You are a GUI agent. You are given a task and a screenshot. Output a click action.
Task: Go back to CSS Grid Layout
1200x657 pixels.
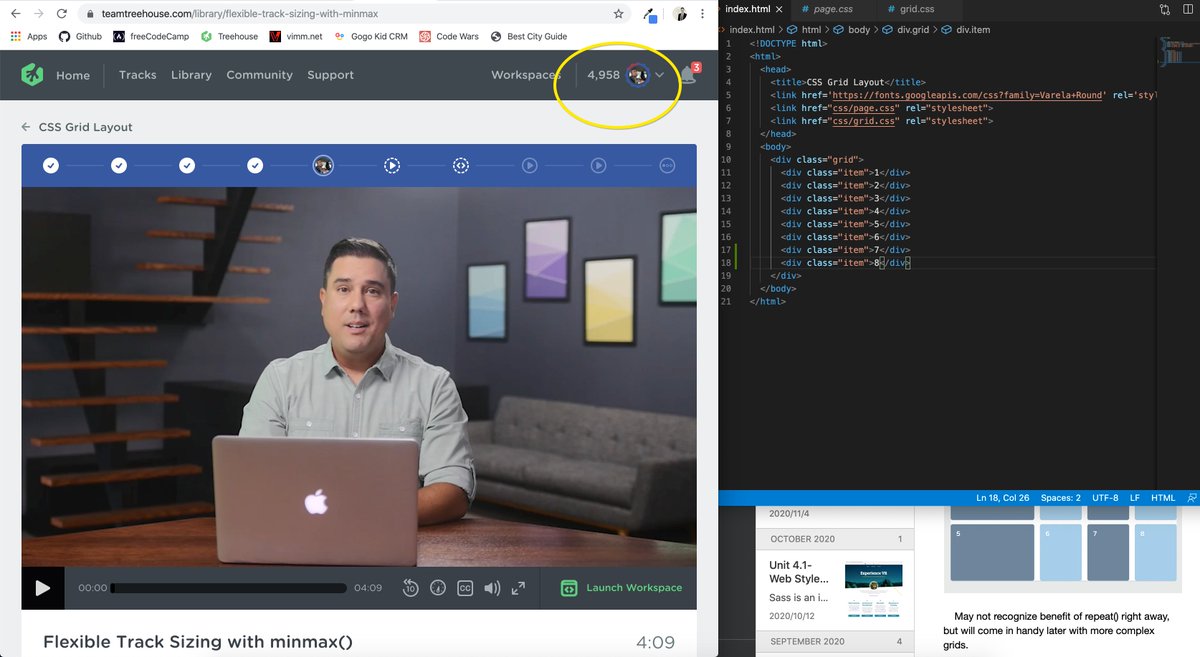(77, 127)
